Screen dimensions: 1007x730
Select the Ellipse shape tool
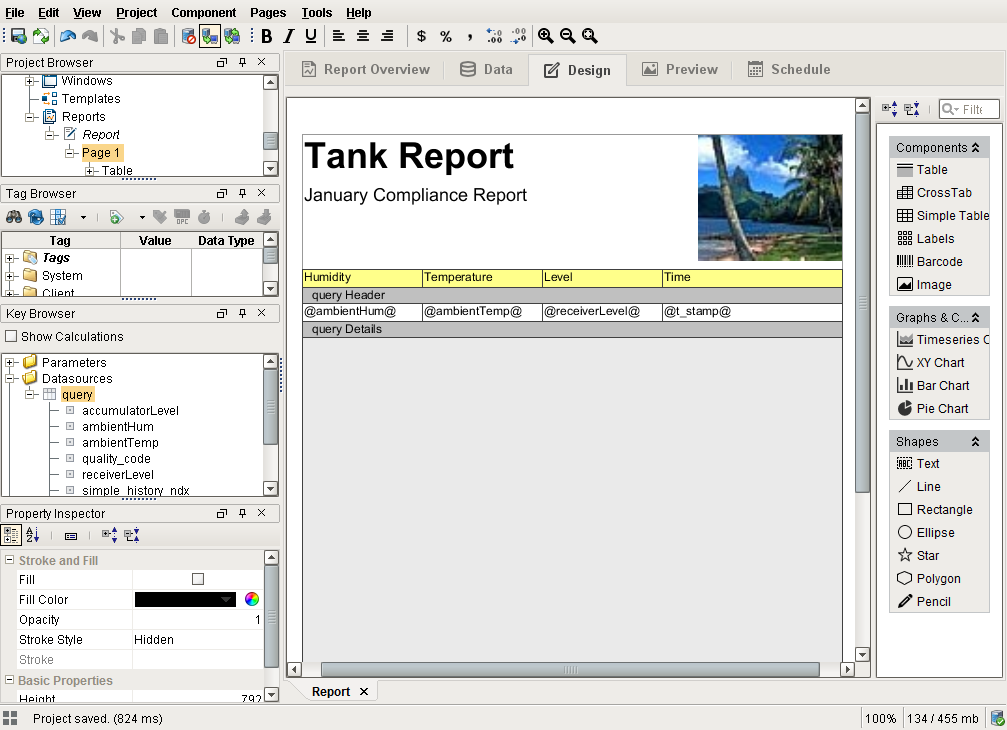pos(927,532)
